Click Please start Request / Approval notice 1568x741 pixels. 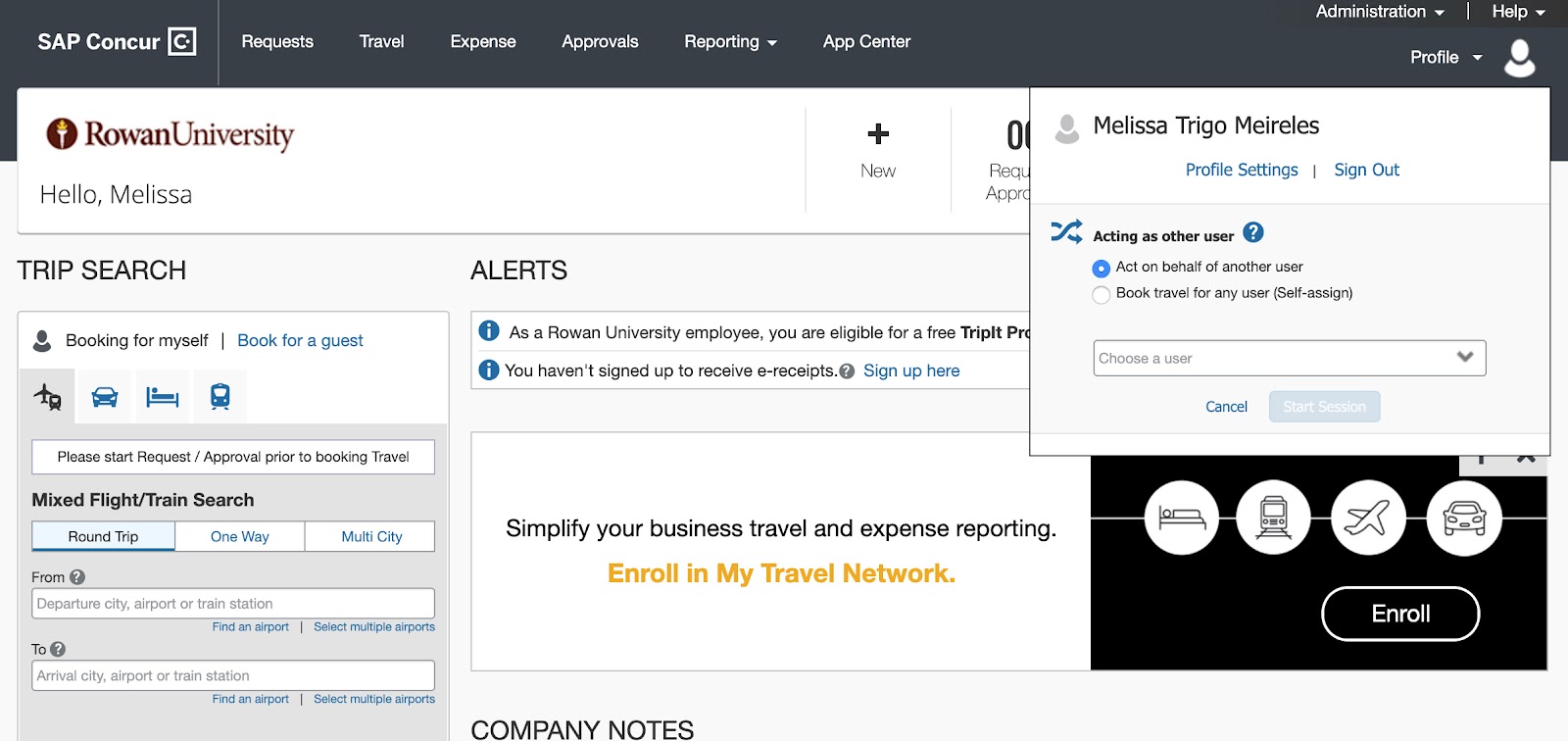pos(233,457)
